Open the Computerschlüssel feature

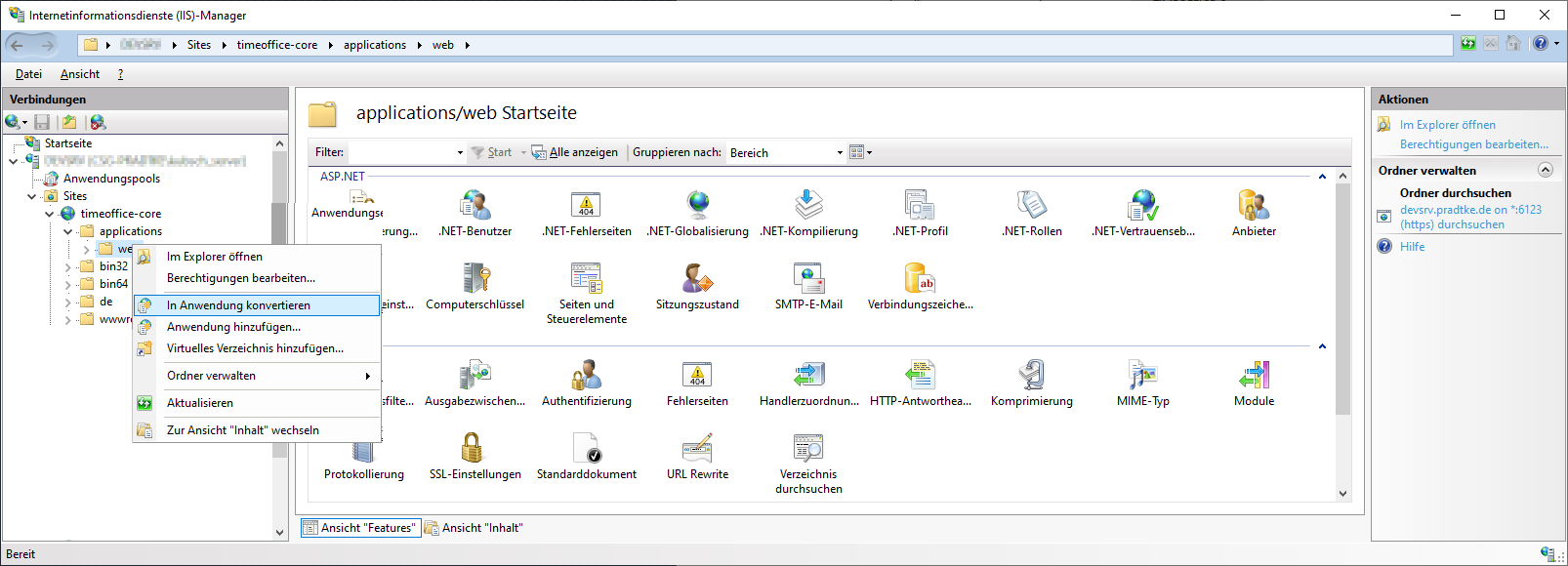click(x=475, y=287)
